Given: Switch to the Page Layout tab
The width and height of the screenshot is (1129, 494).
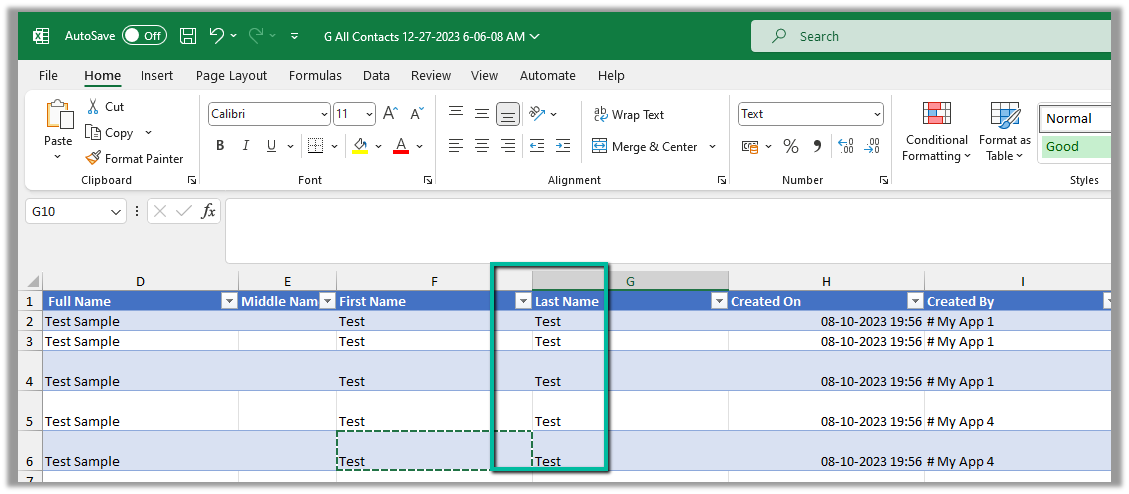Looking at the screenshot, I should [x=231, y=75].
